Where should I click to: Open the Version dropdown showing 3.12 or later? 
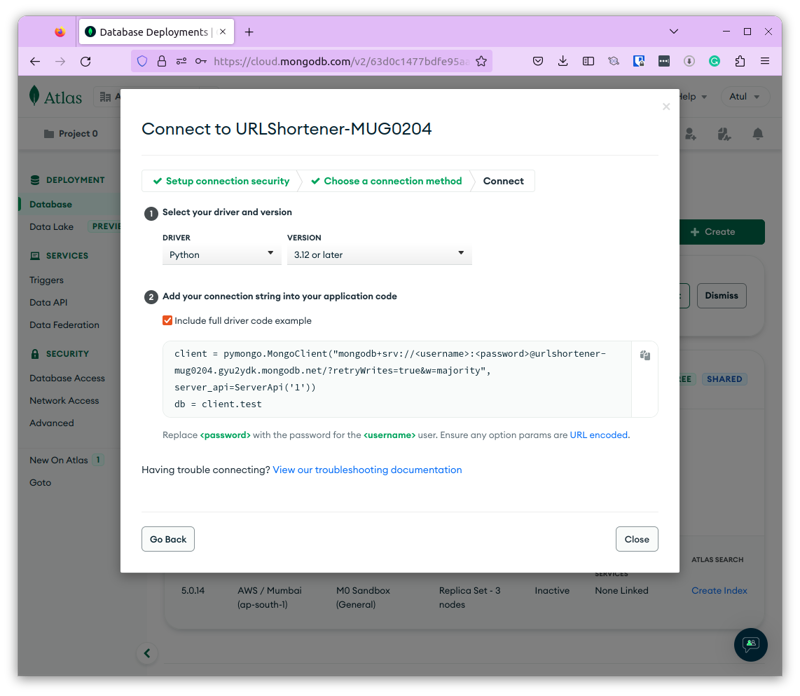coord(378,255)
